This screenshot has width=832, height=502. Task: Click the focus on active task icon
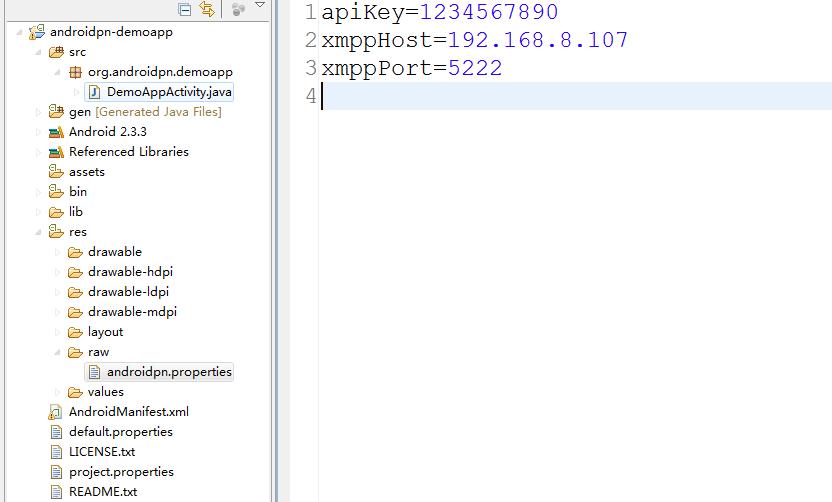tap(238, 9)
